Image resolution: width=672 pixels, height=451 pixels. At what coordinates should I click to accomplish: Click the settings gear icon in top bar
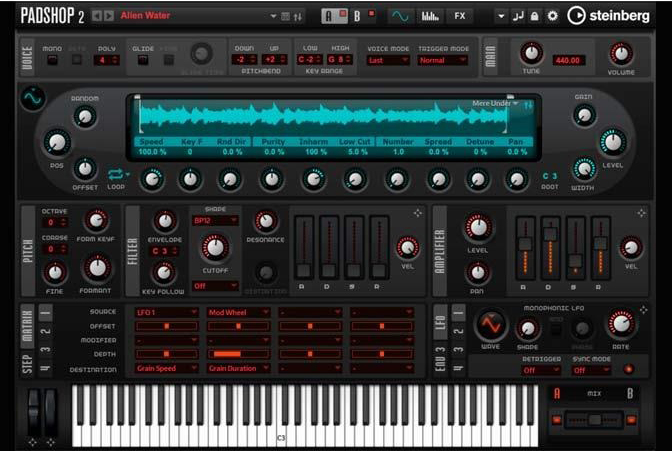pos(554,16)
